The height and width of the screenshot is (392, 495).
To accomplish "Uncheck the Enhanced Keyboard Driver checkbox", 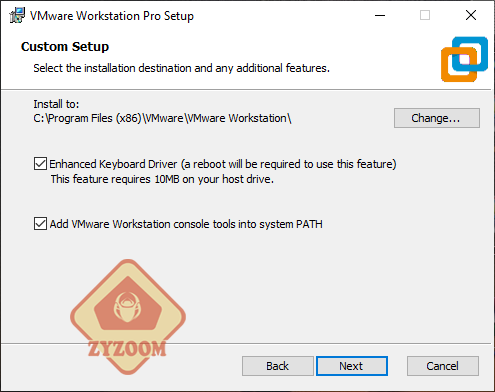I will tap(40, 164).
